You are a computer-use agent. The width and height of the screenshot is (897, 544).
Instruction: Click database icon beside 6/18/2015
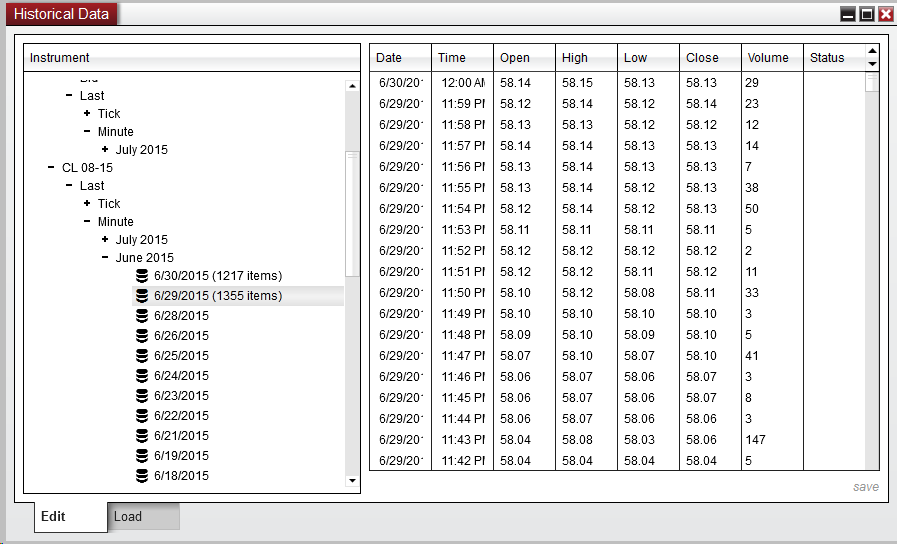(142, 476)
